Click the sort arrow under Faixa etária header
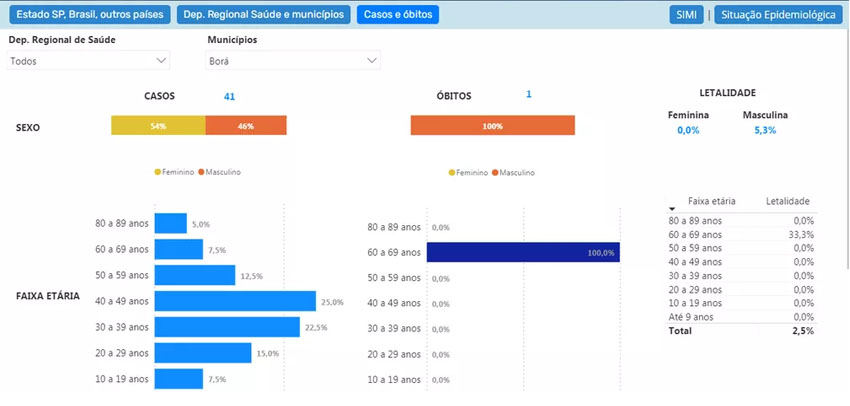The image size is (850, 406). pos(672,209)
